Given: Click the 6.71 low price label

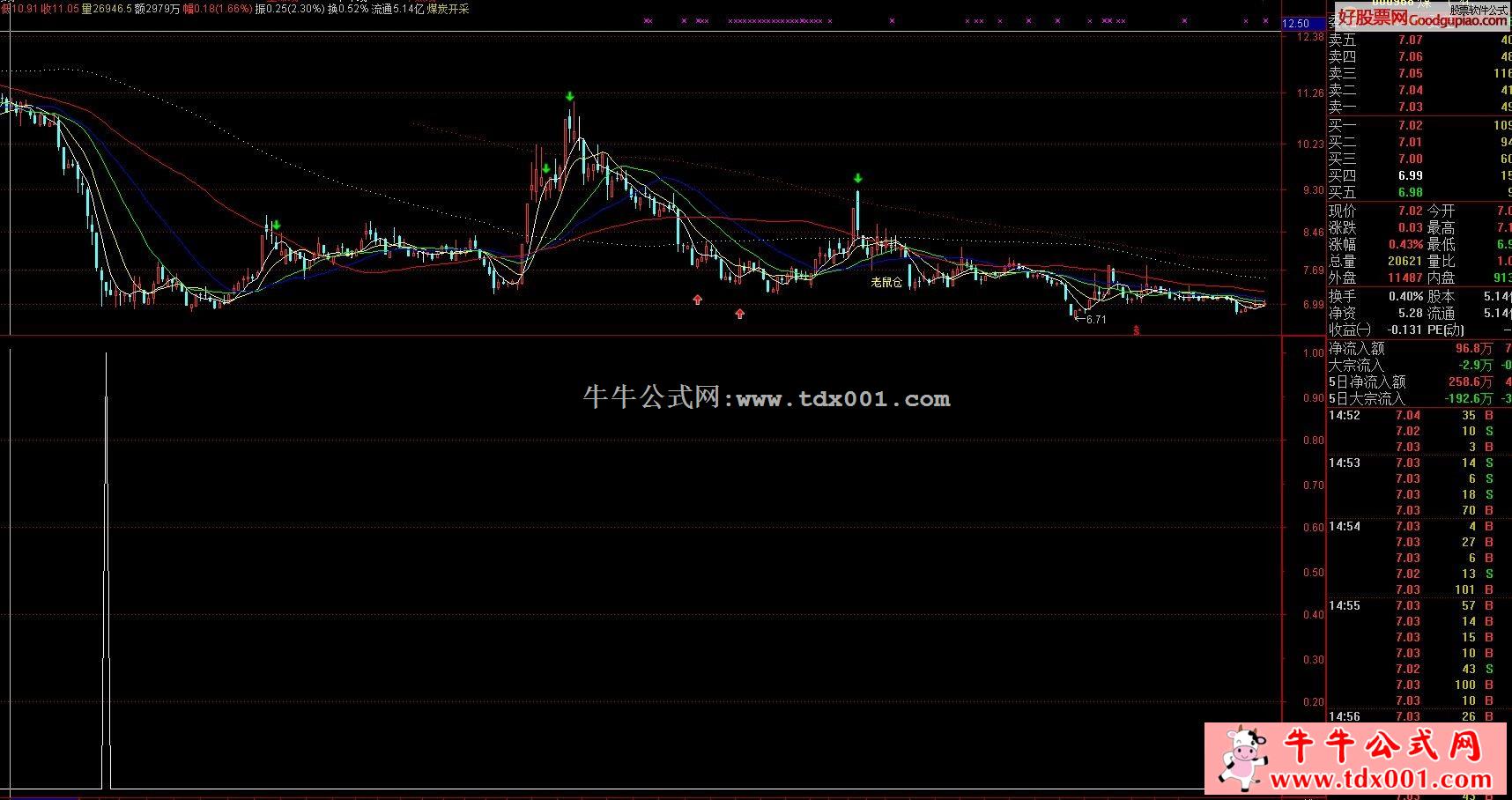Looking at the screenshot, I should click(x=1095, y=319).
